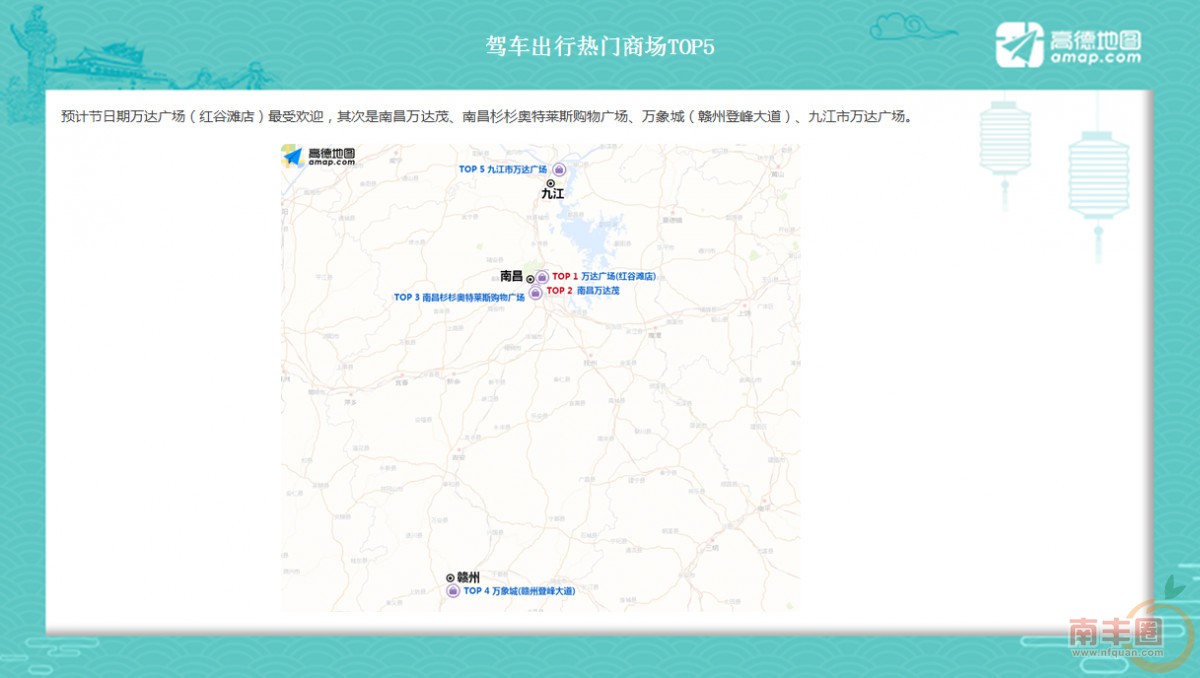
Task: Click the 九江 city dot marker
Action: 550,183
